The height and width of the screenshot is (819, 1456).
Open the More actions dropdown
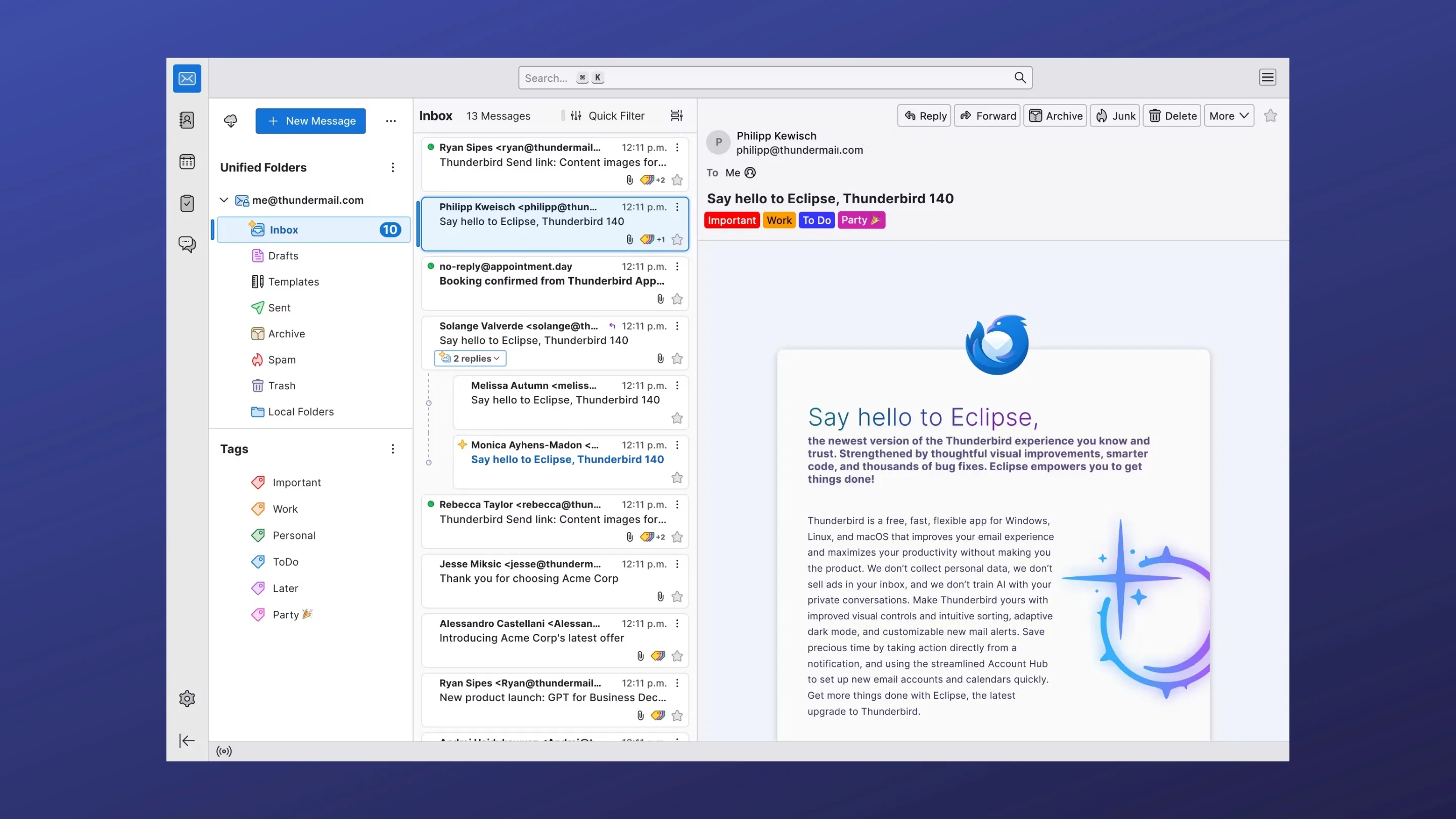point(1229,116)
